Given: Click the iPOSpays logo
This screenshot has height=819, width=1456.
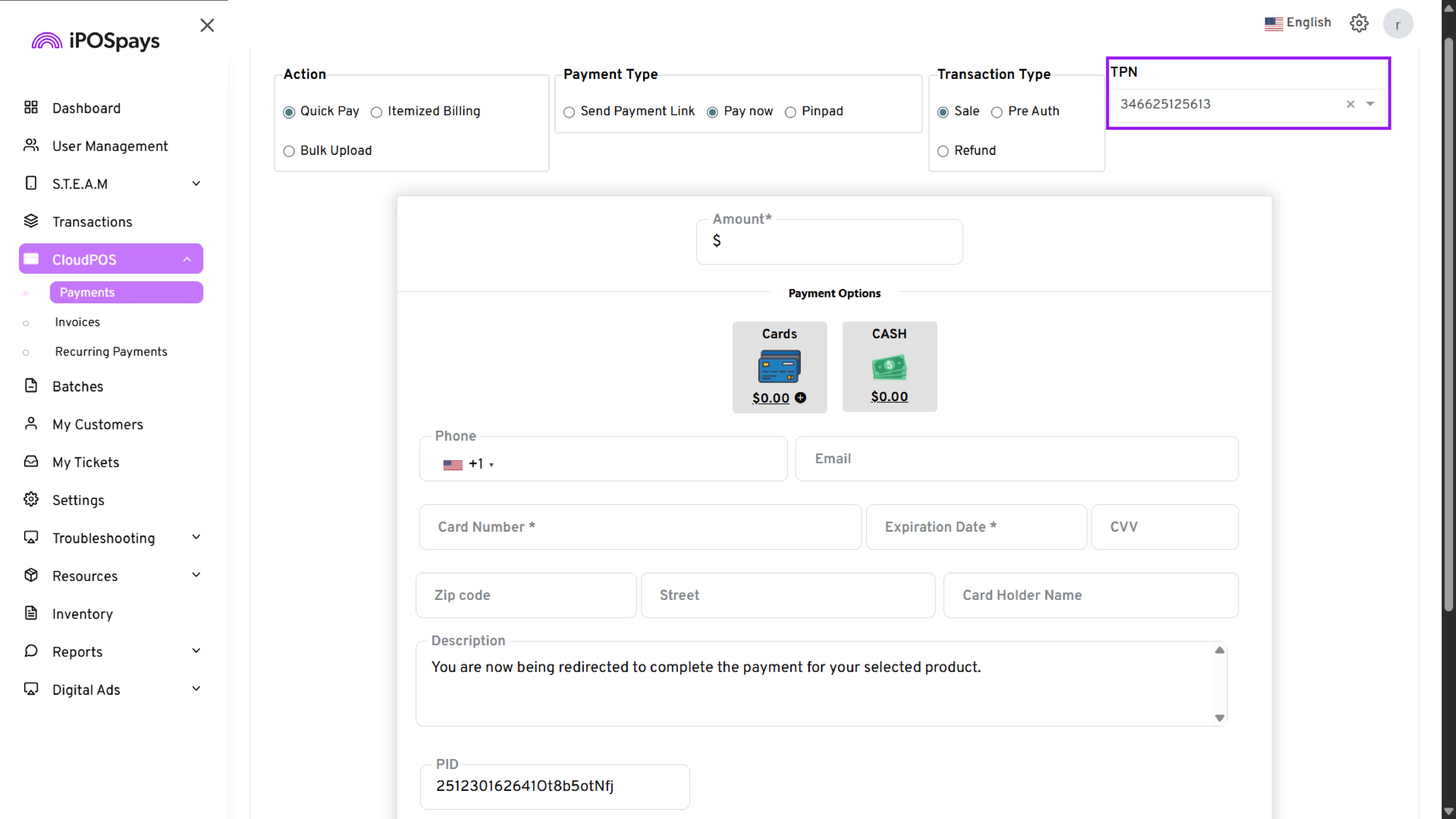Looking at the screenshot, I should coord(96,41).
